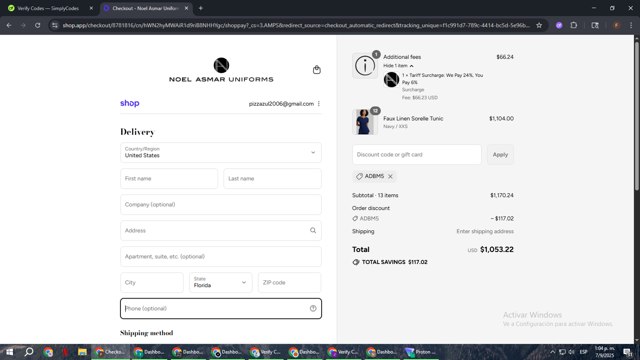Open the State dropdown showing Florida
The height and width of the screenshot is (360, 640).
220,282
